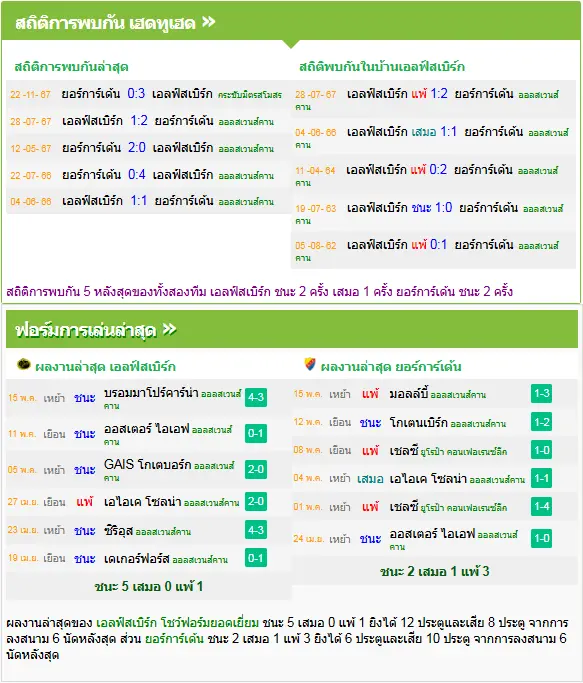Viewport: 583px width, 683px height.
Task: Click opponent name GAIS โกเตบอร์ก
Action: [x=147, y=465]
